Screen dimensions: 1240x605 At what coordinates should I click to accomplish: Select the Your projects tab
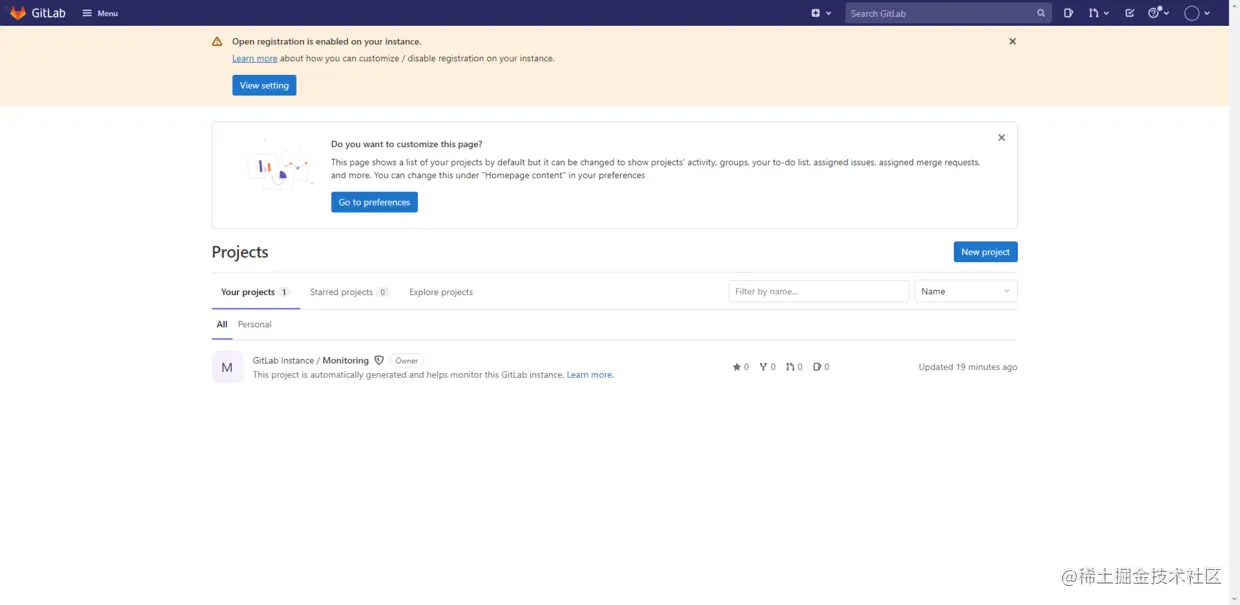click(255, 292)
